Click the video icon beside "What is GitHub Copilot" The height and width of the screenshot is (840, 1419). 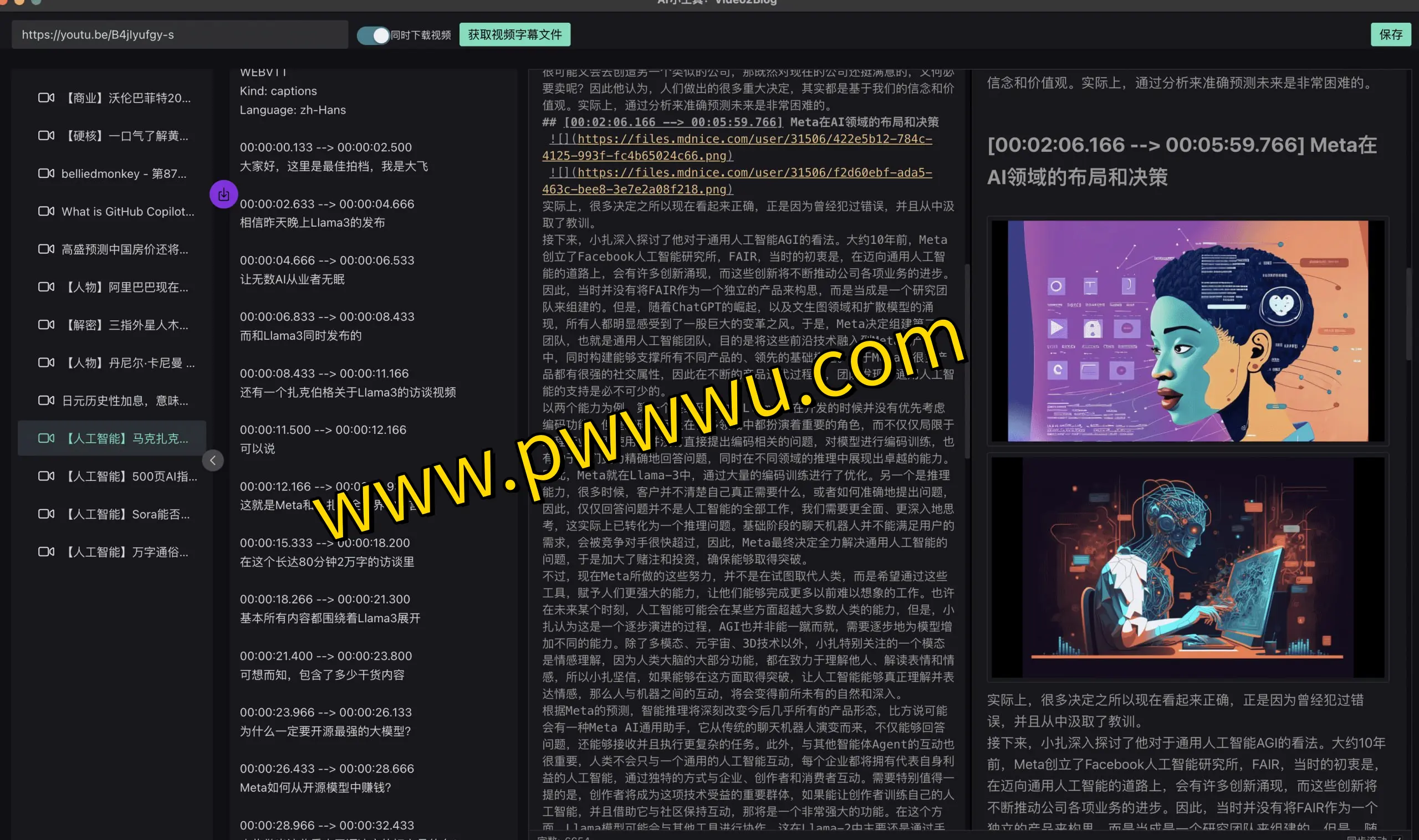point(47,211)
